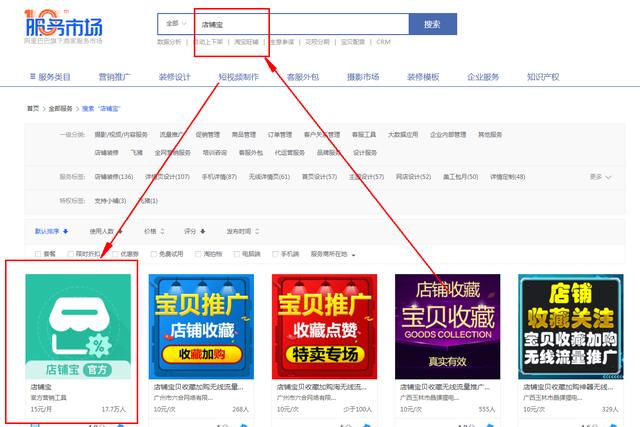Viewport: 640px width, 427px height.
Task: Open the 装修模板 nav tab
Action: (x=423, y=77)
